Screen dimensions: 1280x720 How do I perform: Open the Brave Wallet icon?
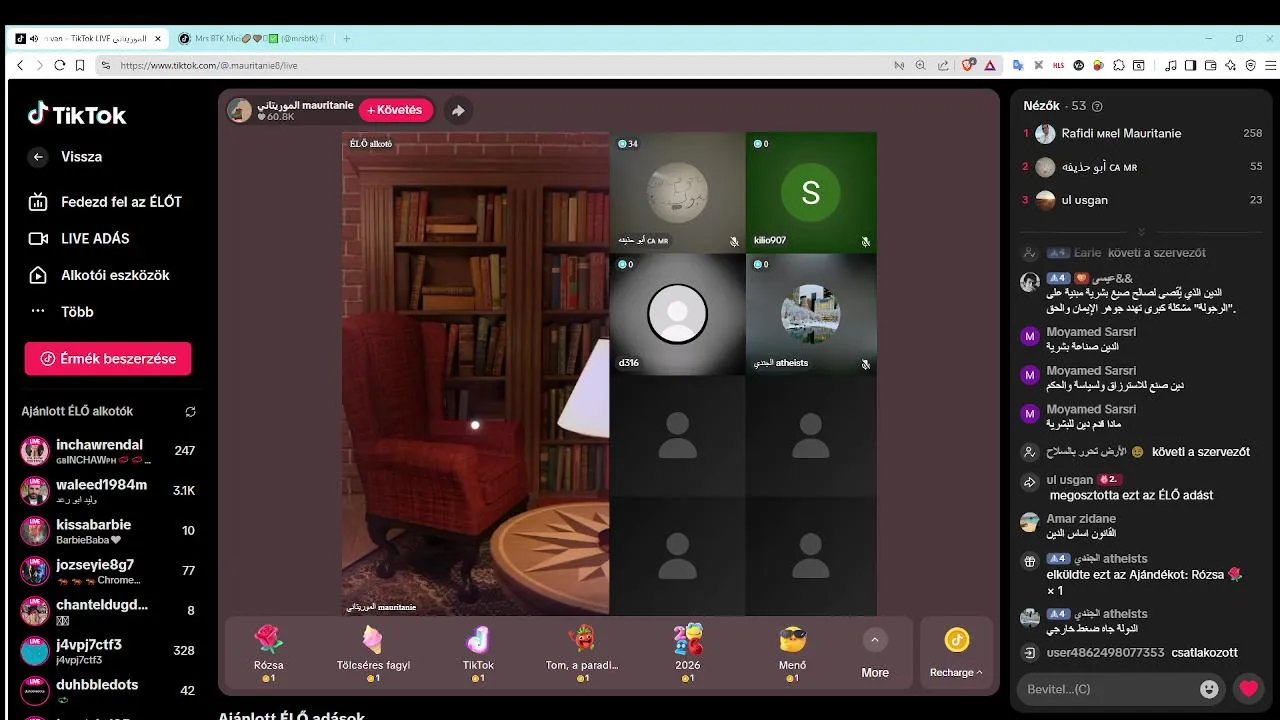tap(1210, 65)
